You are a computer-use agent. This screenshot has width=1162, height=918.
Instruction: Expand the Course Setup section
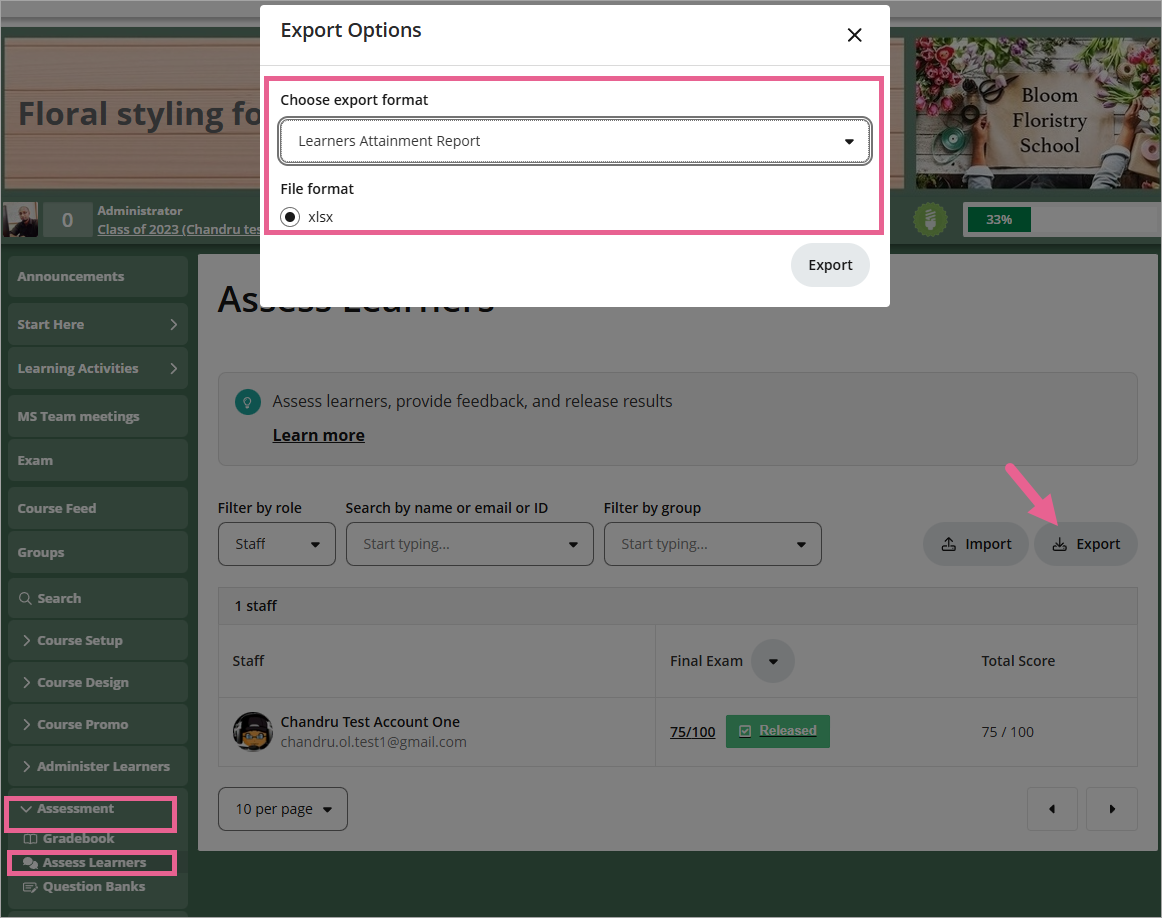coord(79,640)
